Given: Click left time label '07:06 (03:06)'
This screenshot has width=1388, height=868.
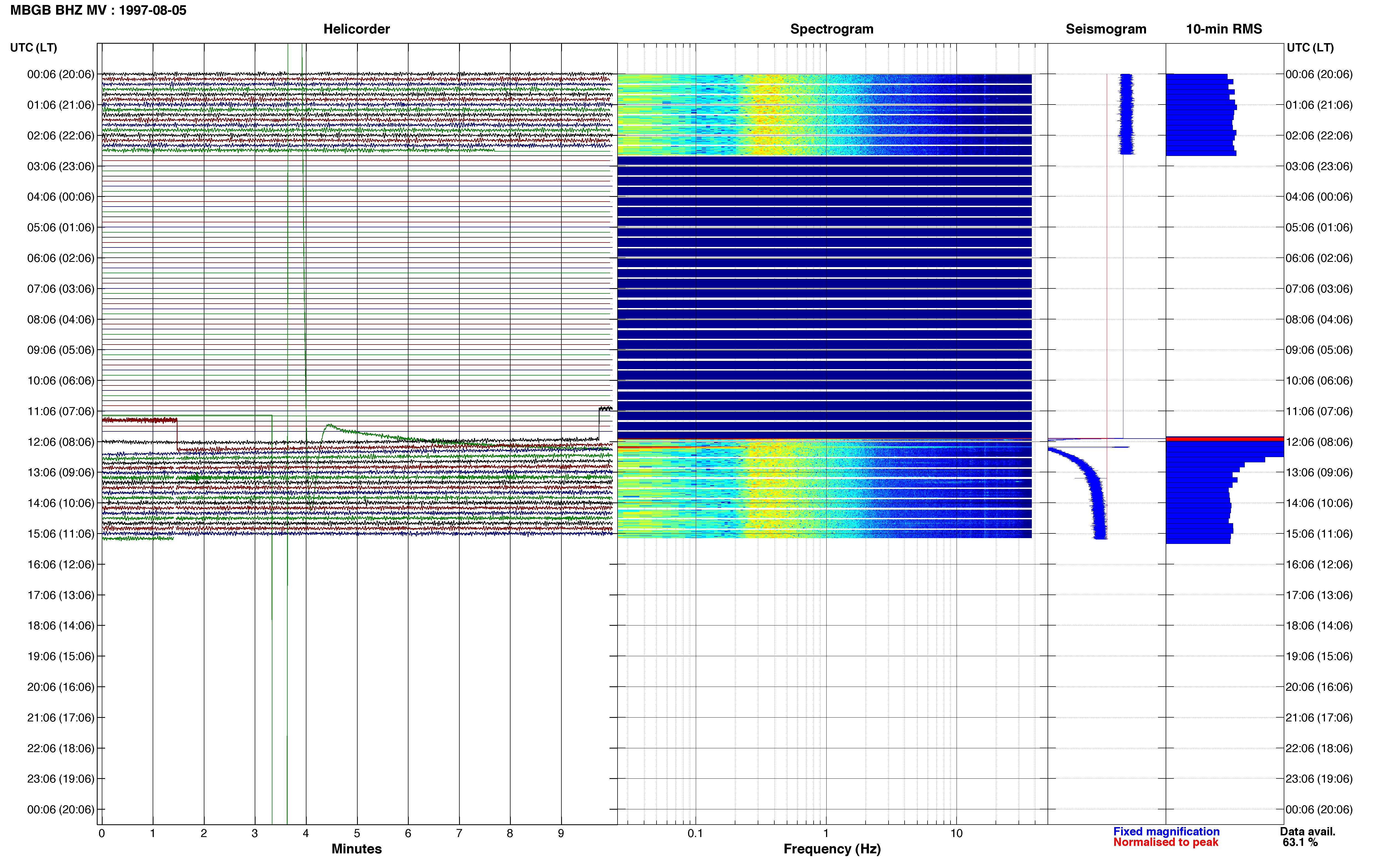Looking at the screenshot, I should [x=60, y=289].
